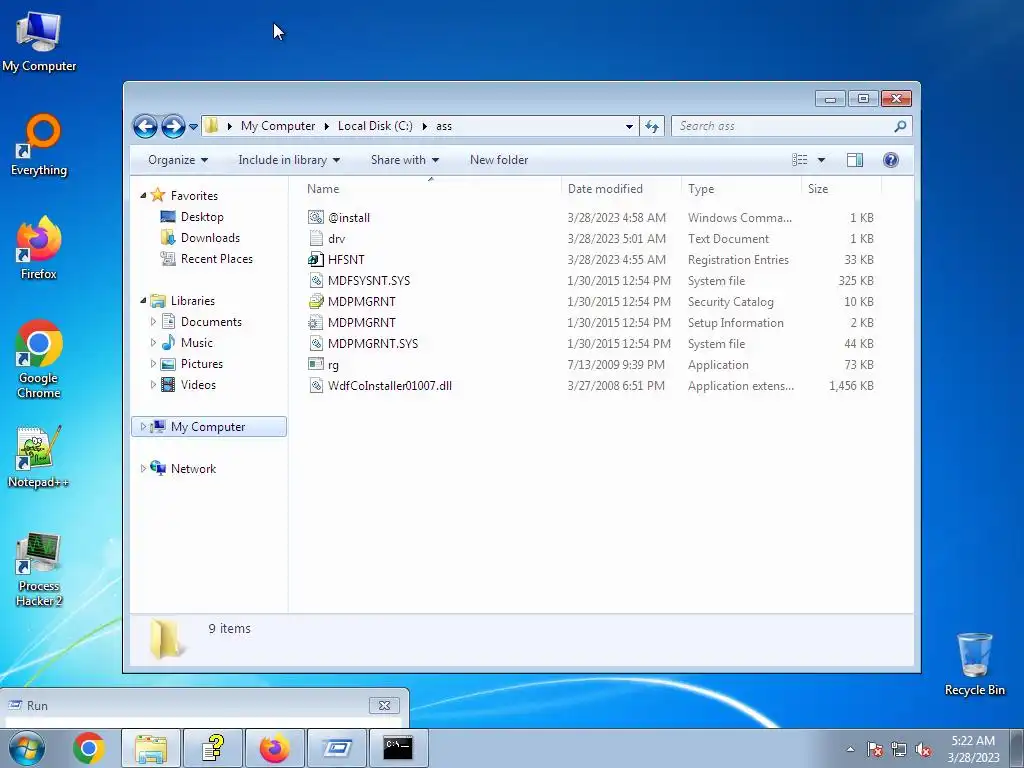Screen dimensions: 1024x768
Task: Select the @install command file icon
Action: [x=316, y=217]
